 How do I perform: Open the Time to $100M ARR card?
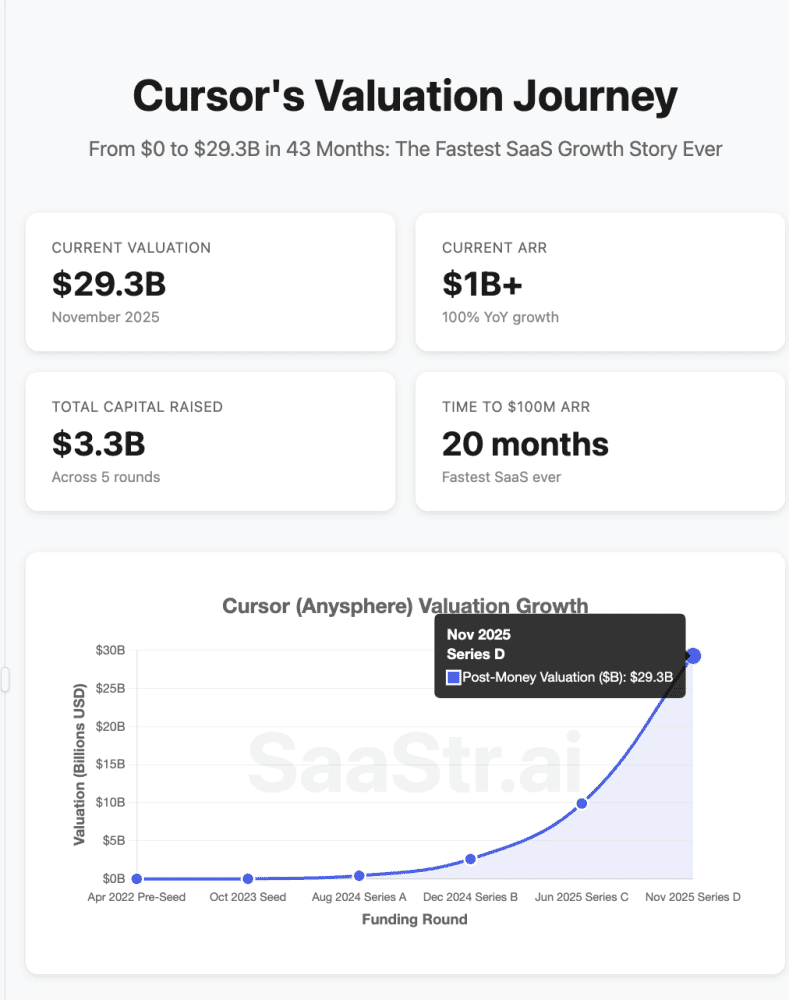tap(600, 441)
